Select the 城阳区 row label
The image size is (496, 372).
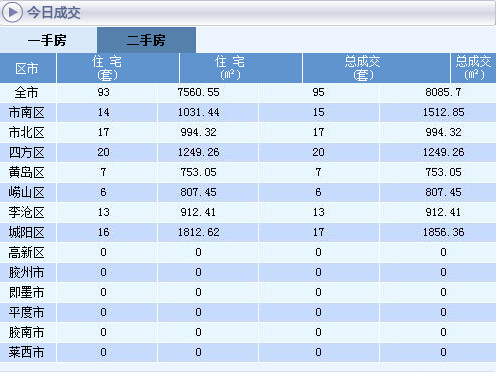tap(26, 232)
